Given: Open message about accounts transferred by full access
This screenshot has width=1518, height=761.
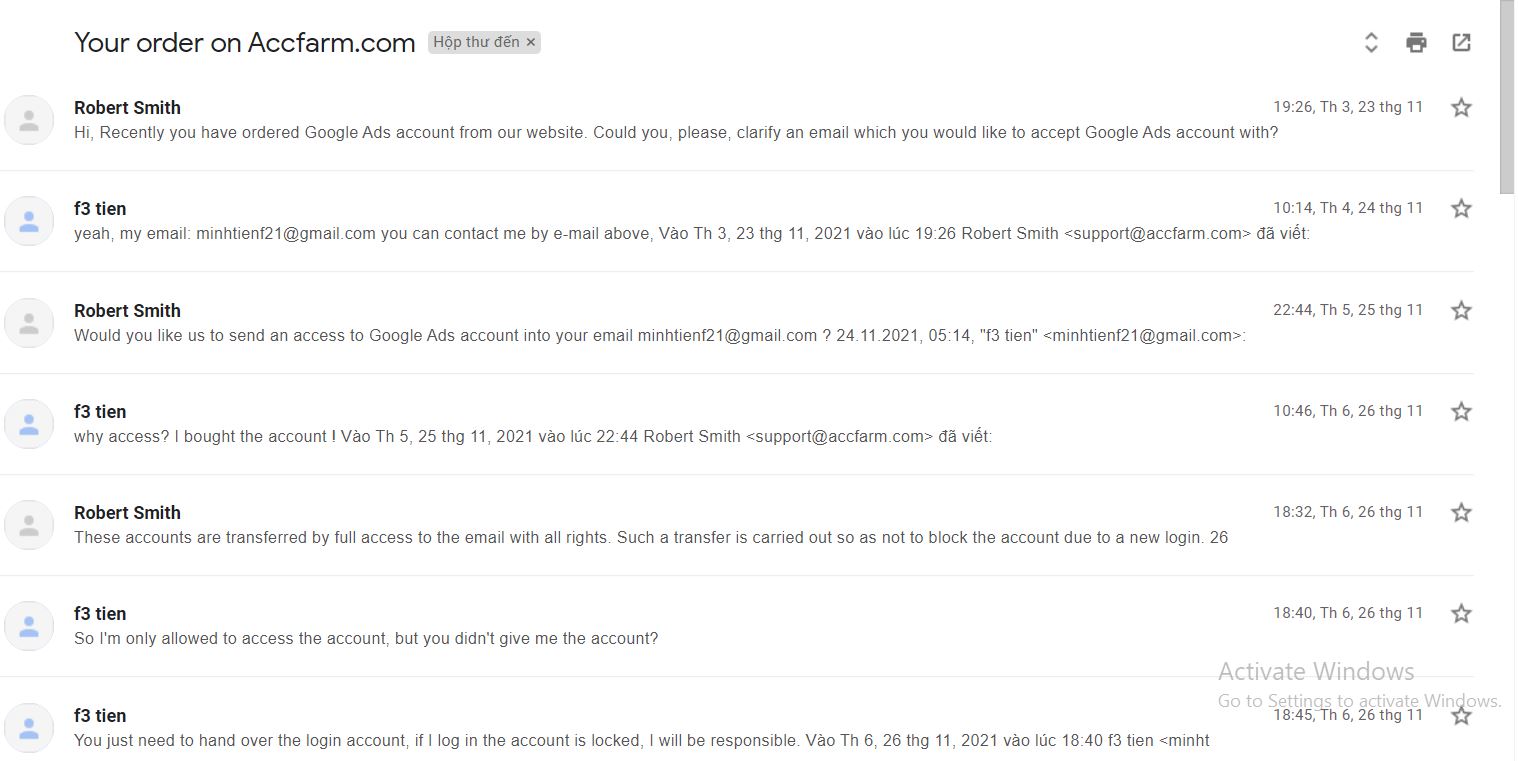Looking at the screenshot, I should click(737, 525).
